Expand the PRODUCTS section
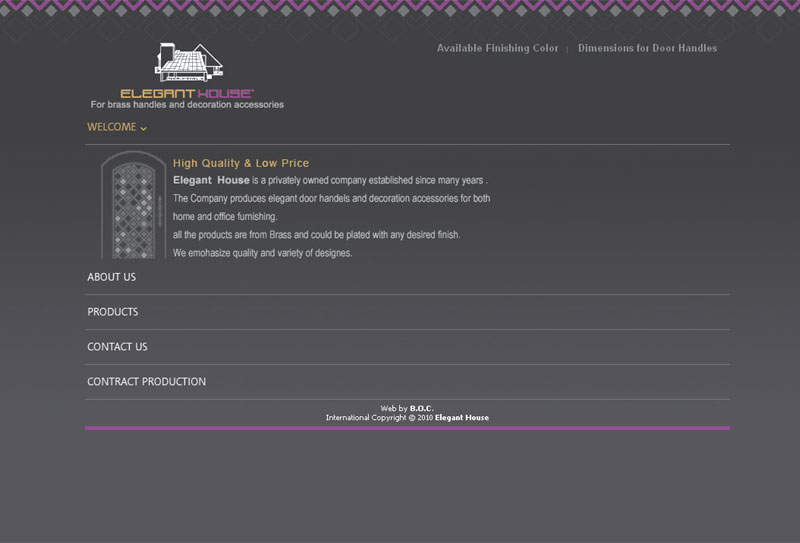 112,312
